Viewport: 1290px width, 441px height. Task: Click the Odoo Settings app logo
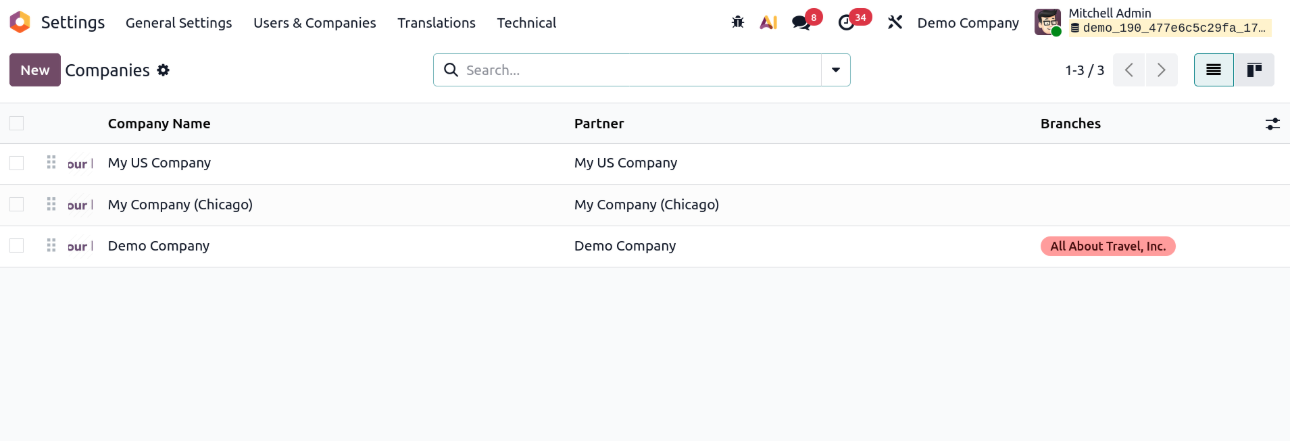[x=20, y=22]
